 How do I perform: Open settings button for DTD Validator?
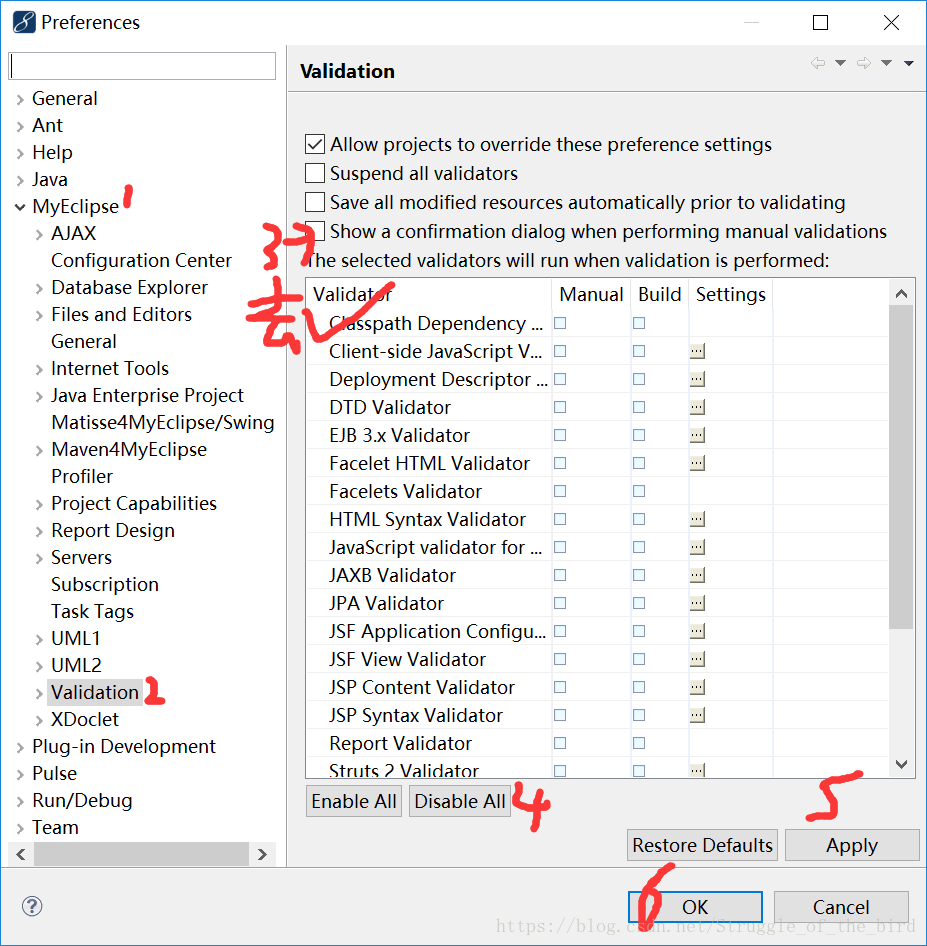(x=697, y=407)
